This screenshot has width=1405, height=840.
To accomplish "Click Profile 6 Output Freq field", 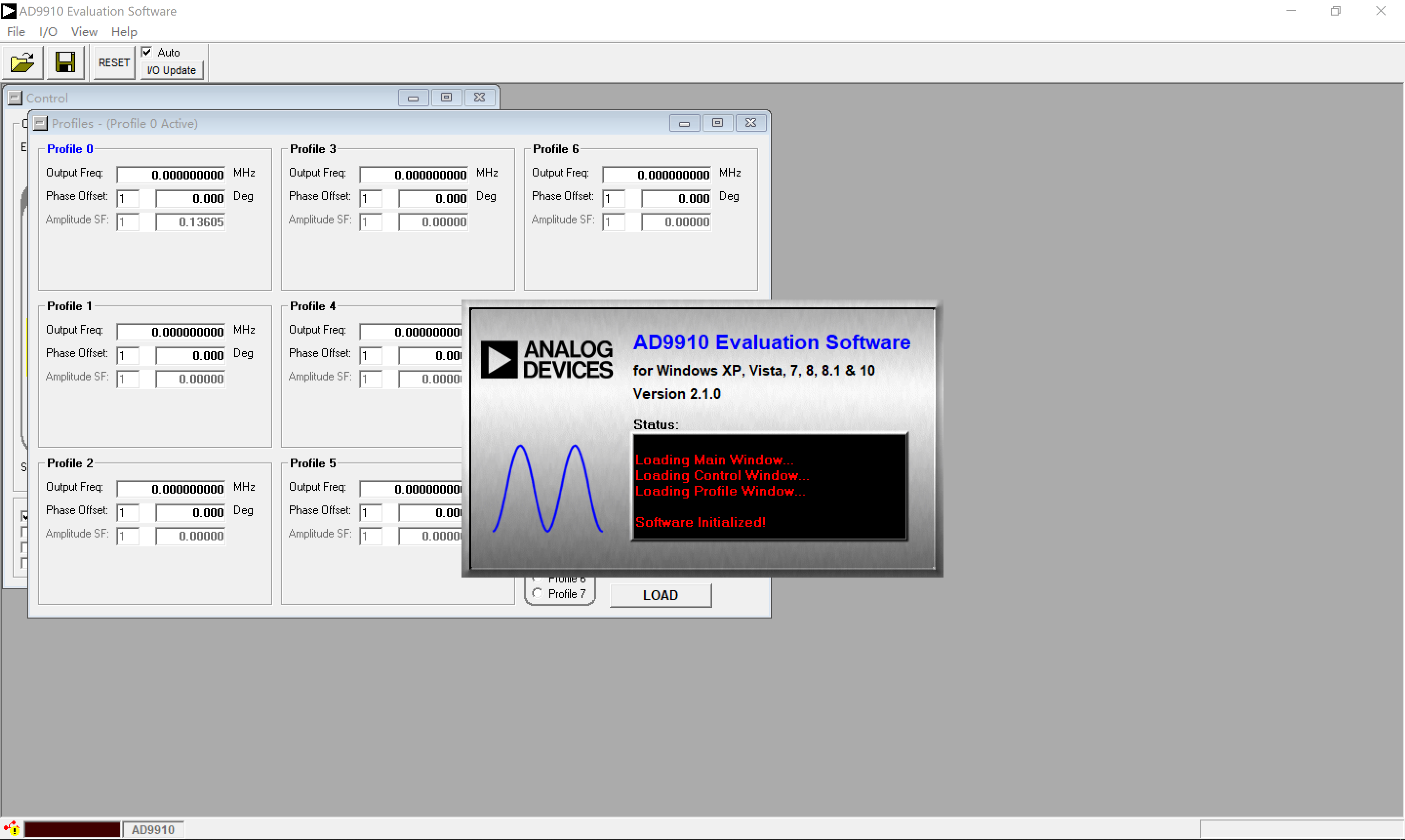I will (657, 174).
